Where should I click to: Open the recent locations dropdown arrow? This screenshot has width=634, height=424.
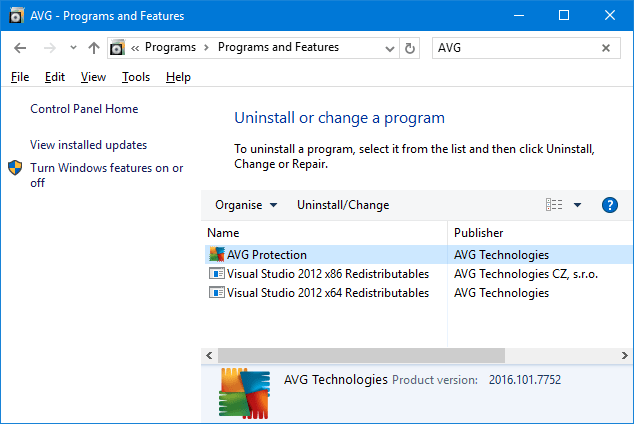pyautogui.click(x=73, y=48)
